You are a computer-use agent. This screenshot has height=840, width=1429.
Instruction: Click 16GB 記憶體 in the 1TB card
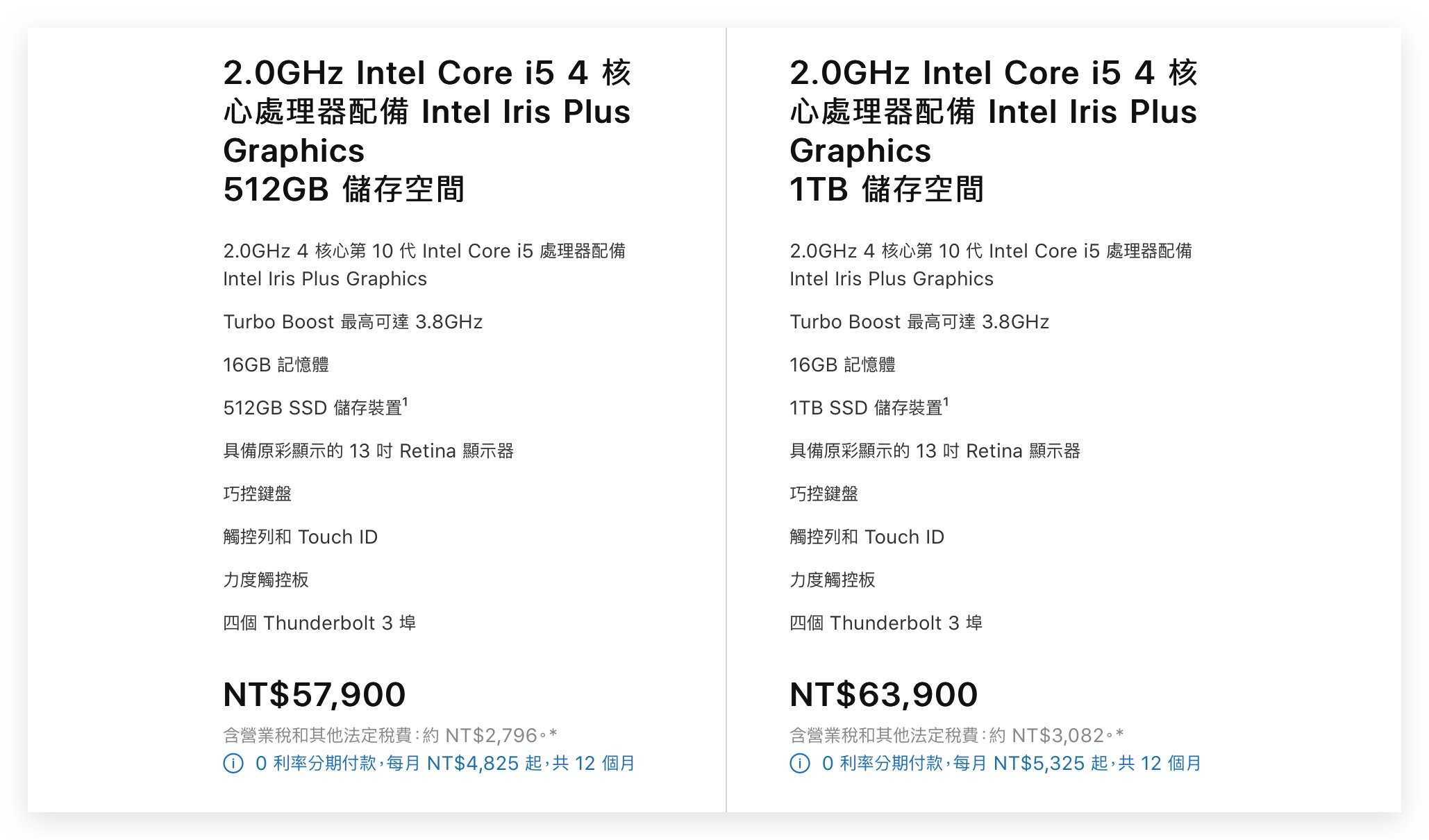[x=842, y=364]
